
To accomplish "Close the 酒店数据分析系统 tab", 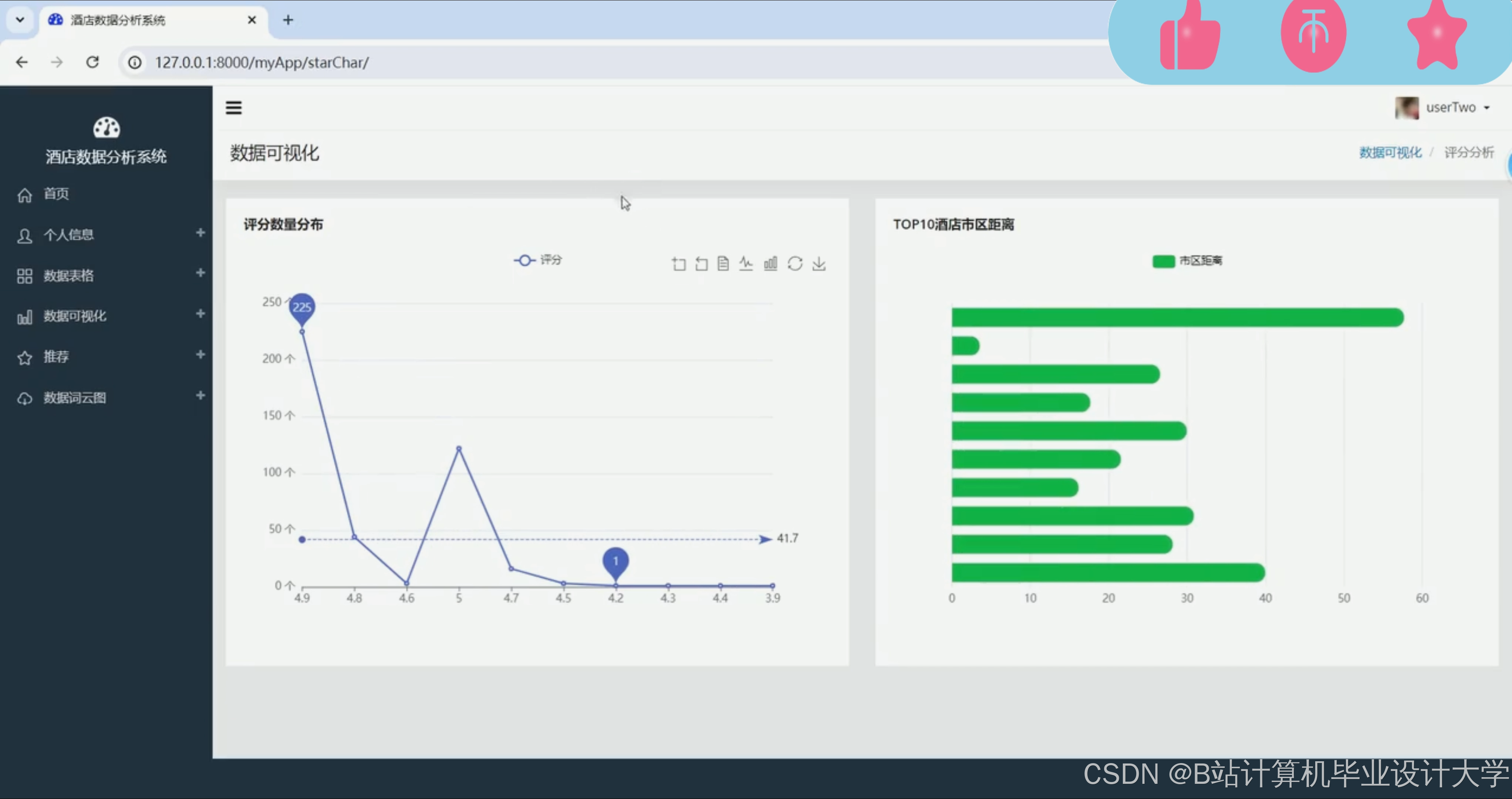I will (252, 20).
